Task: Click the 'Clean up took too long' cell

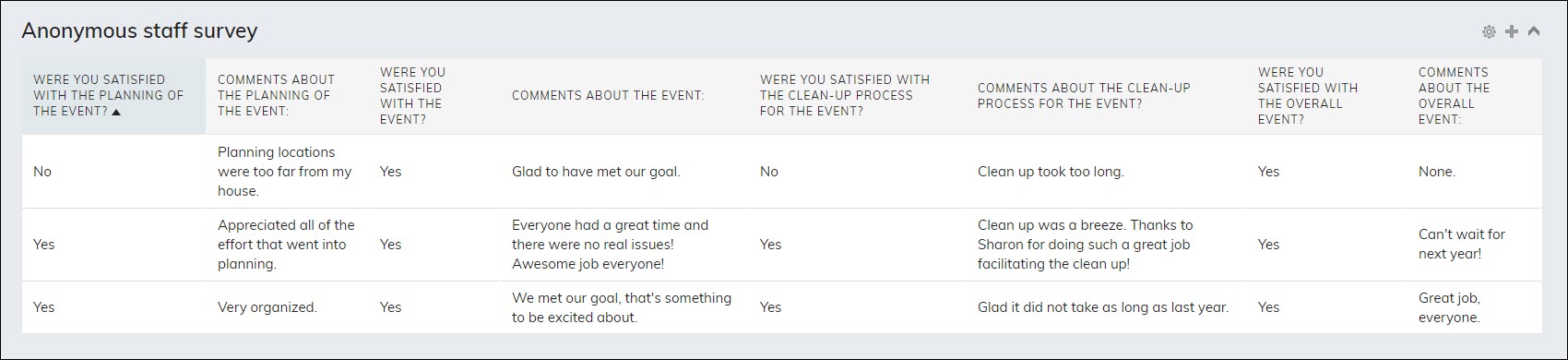Action: click(1106, 172)
